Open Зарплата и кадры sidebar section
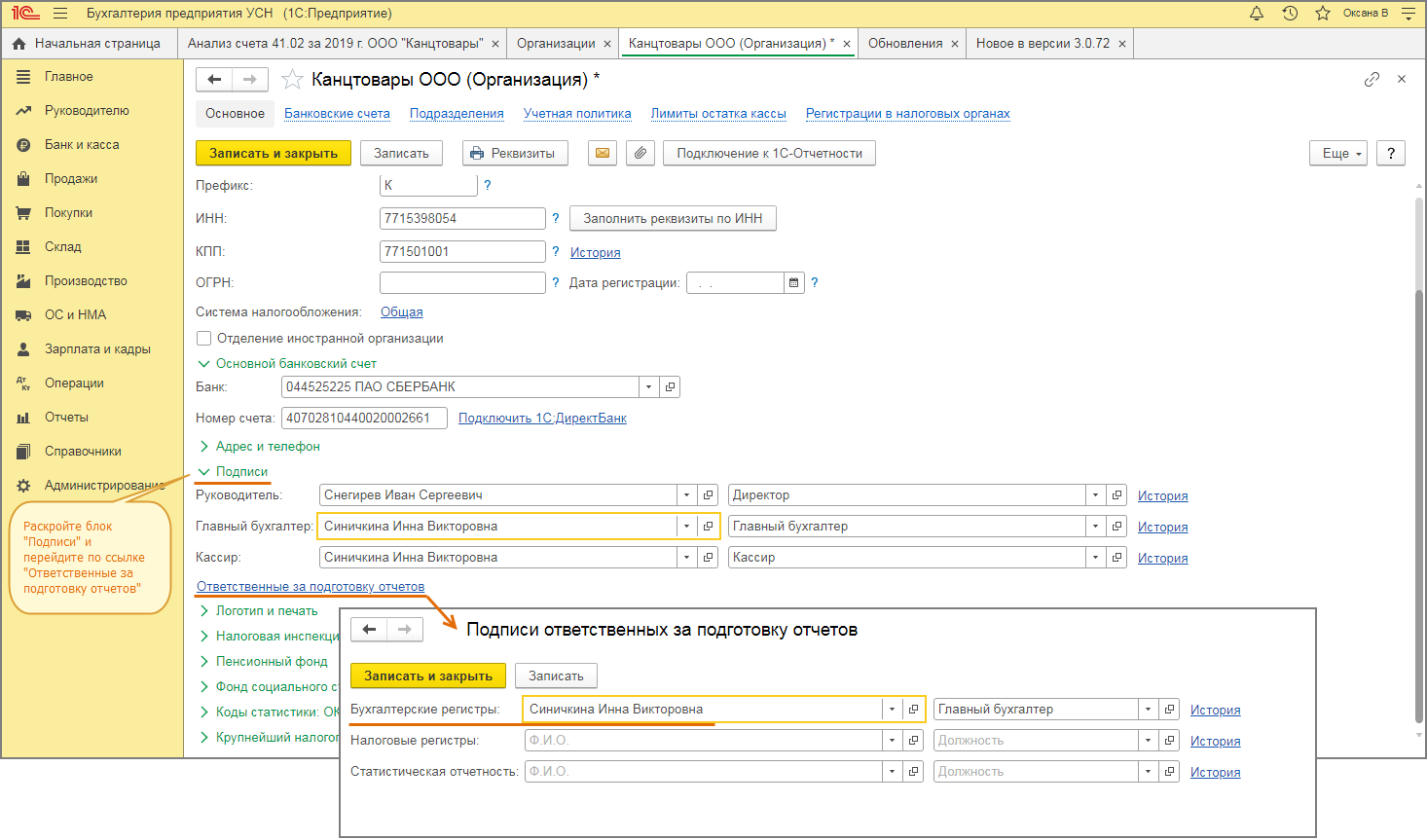This screenshot has height=840, width=1427. pyautogui.click(x=97, y=349)
